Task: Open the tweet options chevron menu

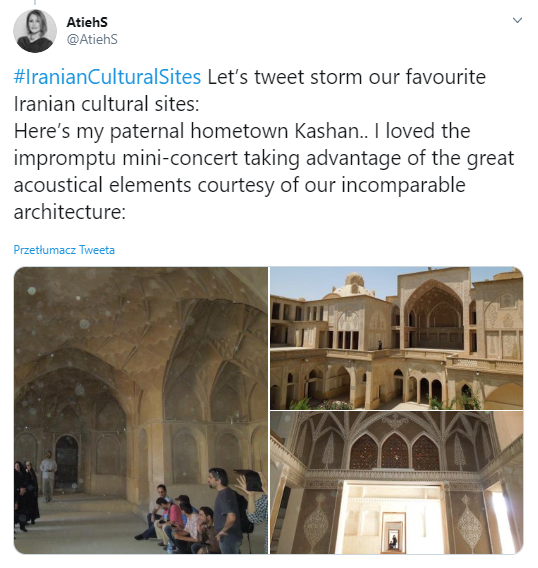Action: (x=517, y=20)
